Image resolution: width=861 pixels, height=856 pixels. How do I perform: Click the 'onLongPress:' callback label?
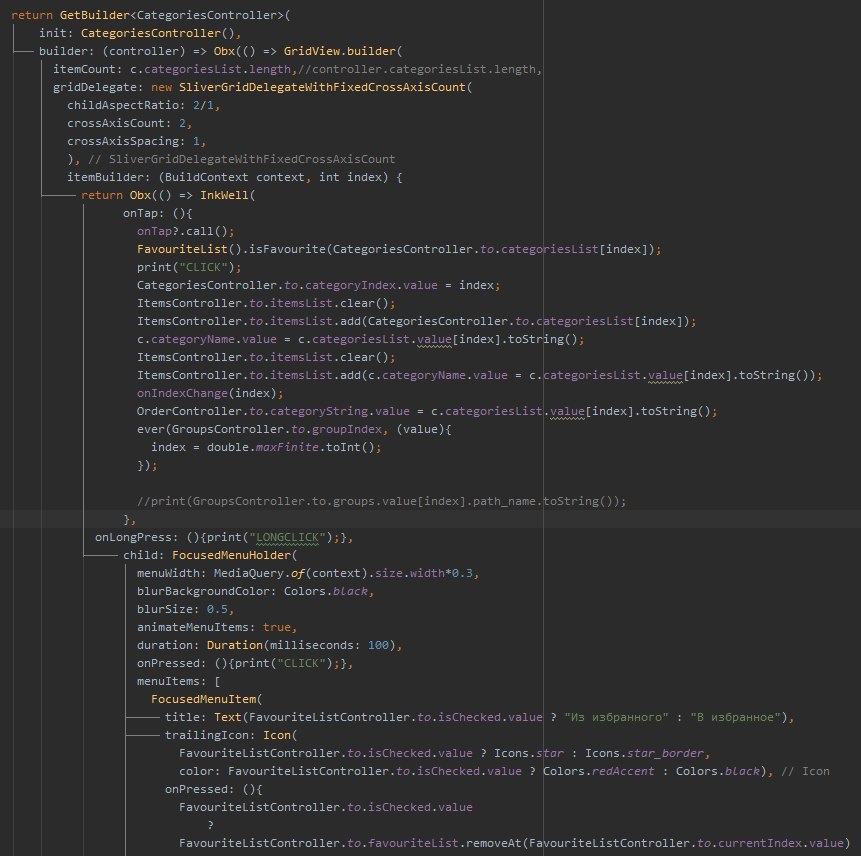(137, 538)
